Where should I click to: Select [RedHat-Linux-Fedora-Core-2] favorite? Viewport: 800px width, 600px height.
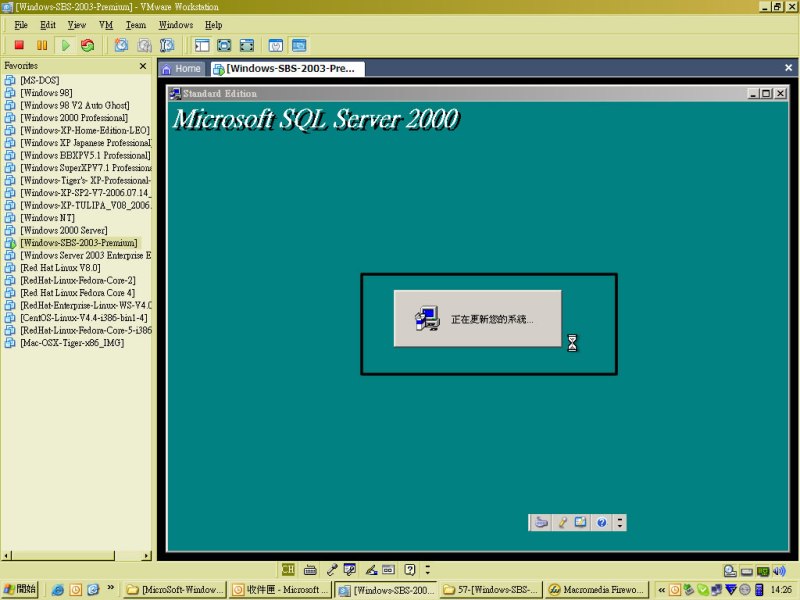click(x=78, y=280)
